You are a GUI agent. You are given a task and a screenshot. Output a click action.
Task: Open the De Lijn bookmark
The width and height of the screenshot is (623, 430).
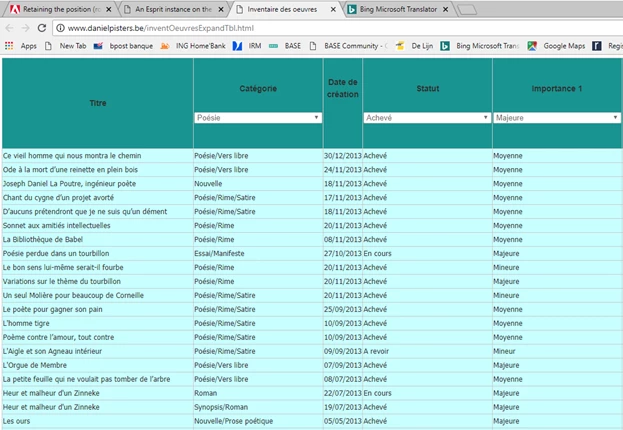click(x=414, y=46)
